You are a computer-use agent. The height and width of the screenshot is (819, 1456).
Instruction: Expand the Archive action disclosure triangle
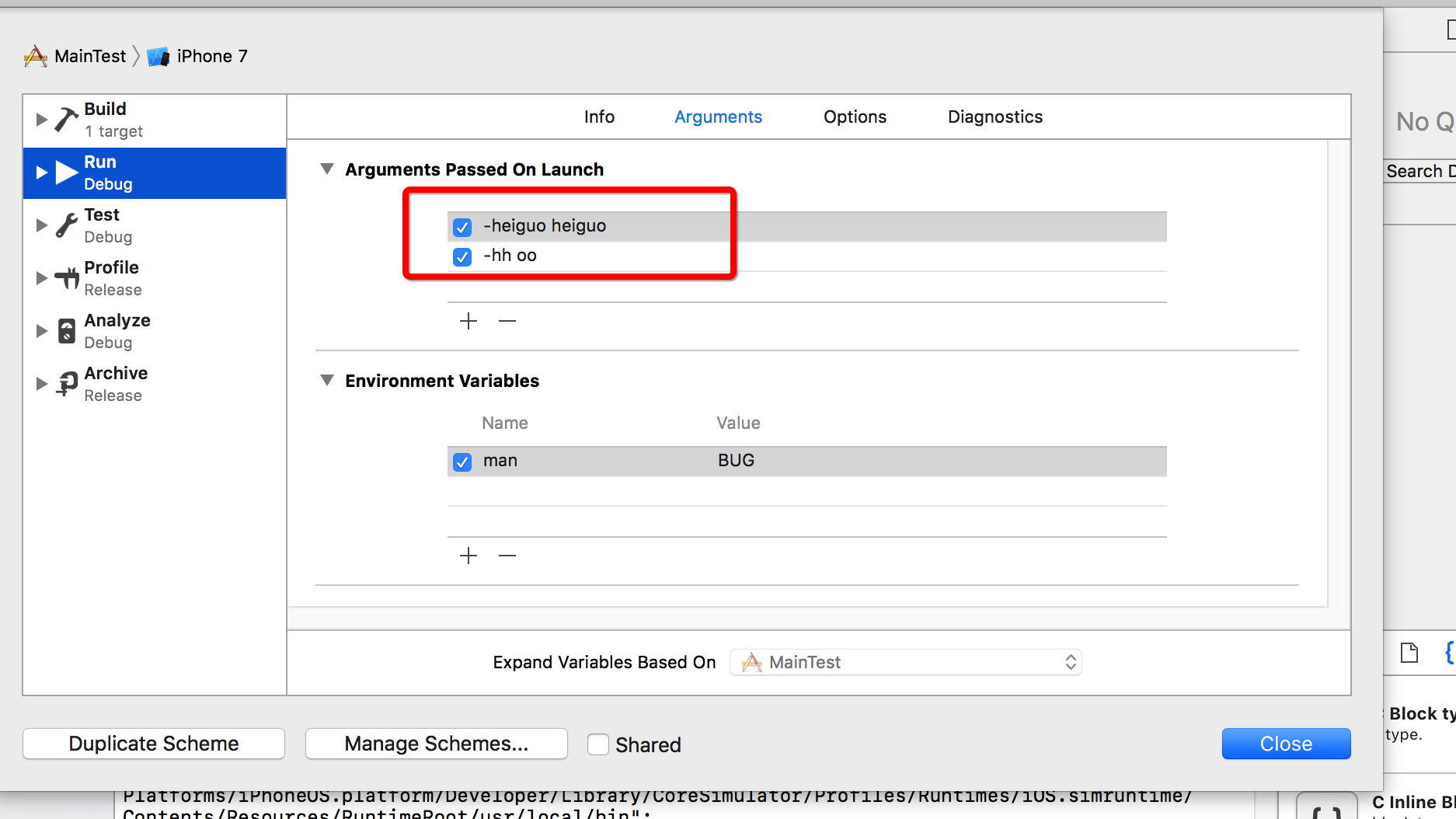[42, 384]
